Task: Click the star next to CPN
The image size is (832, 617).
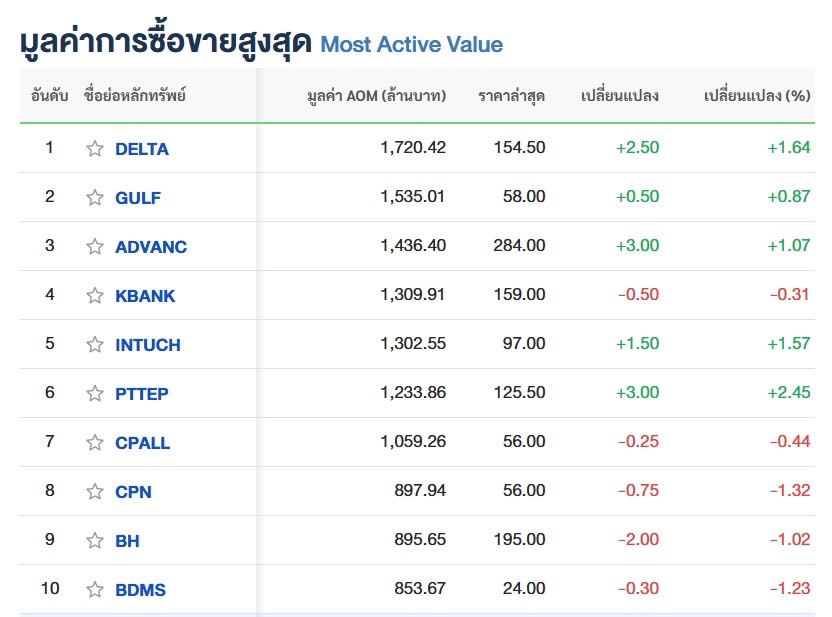Action: click(x=95, y=492)
